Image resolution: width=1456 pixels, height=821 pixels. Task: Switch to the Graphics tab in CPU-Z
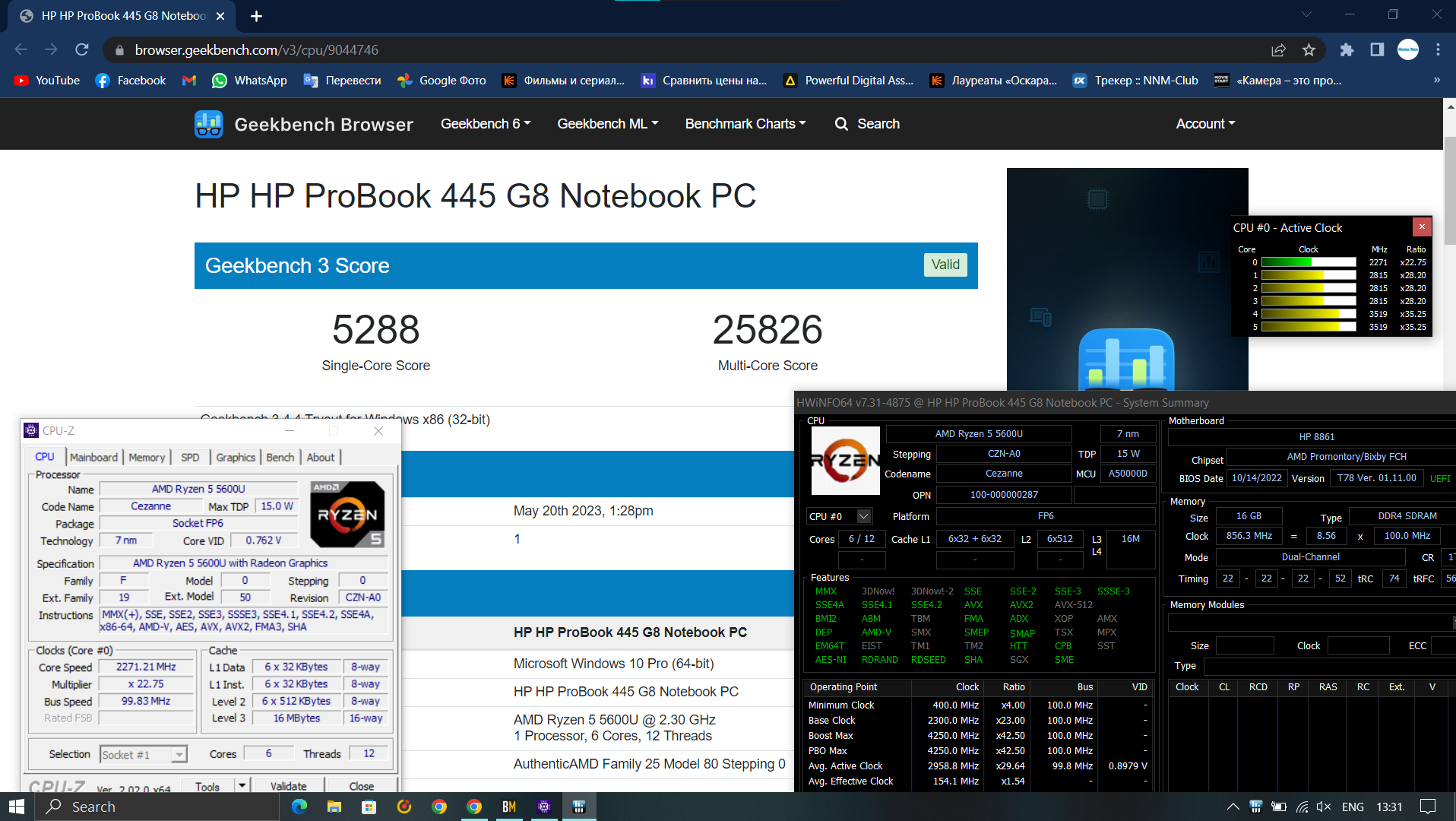(236, 458)
